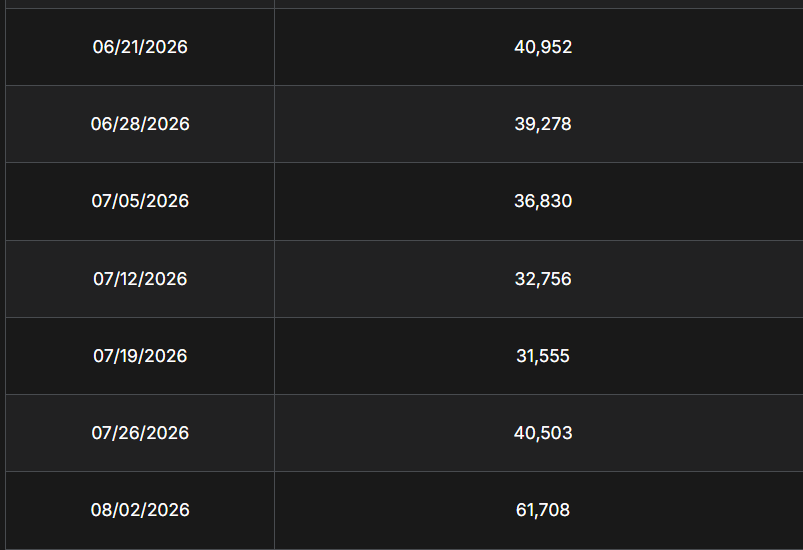This screenshot has width=803, height=550.
Task: Click empty space right of 36,830
Action: click(x=687, y=201)
